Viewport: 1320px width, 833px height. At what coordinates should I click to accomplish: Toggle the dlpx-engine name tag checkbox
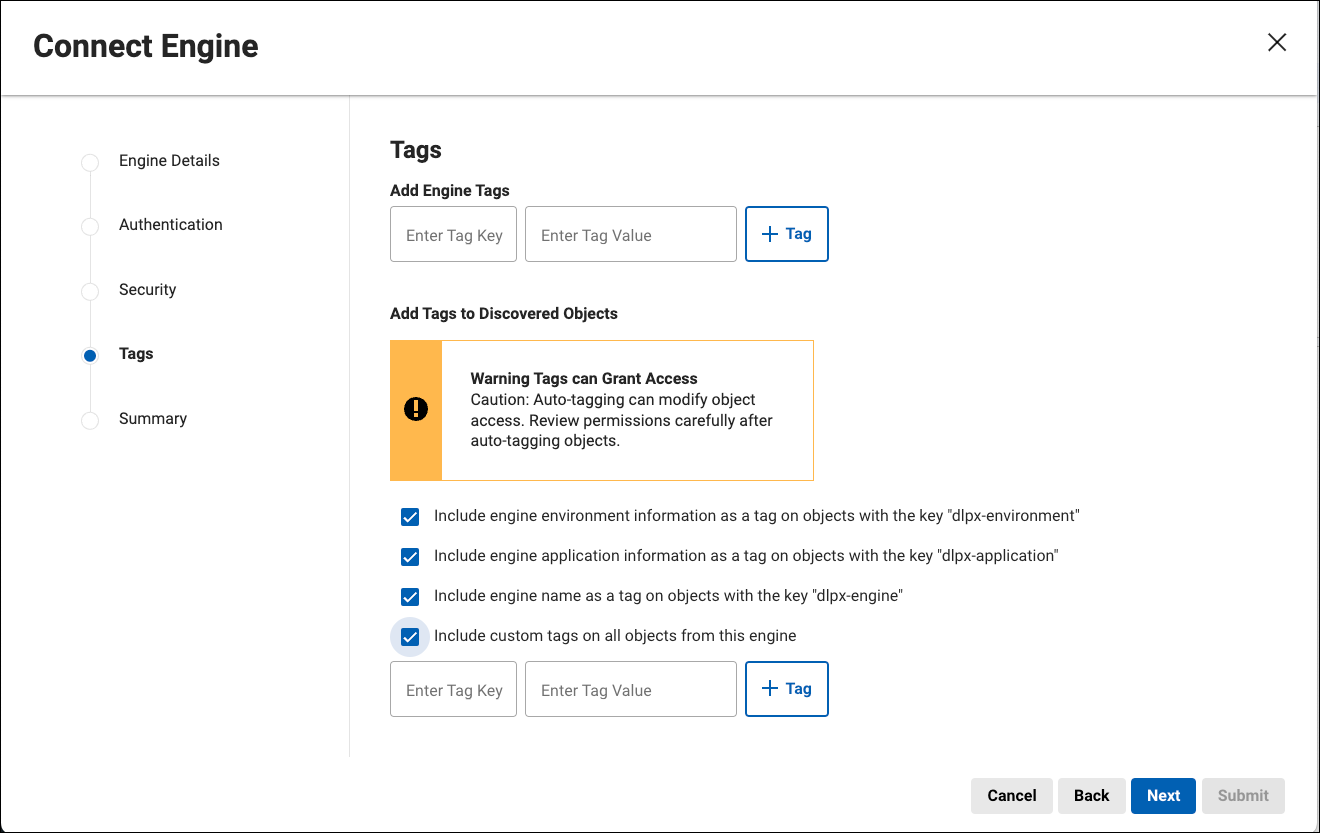pyautogui.click(x=410, y=597)
